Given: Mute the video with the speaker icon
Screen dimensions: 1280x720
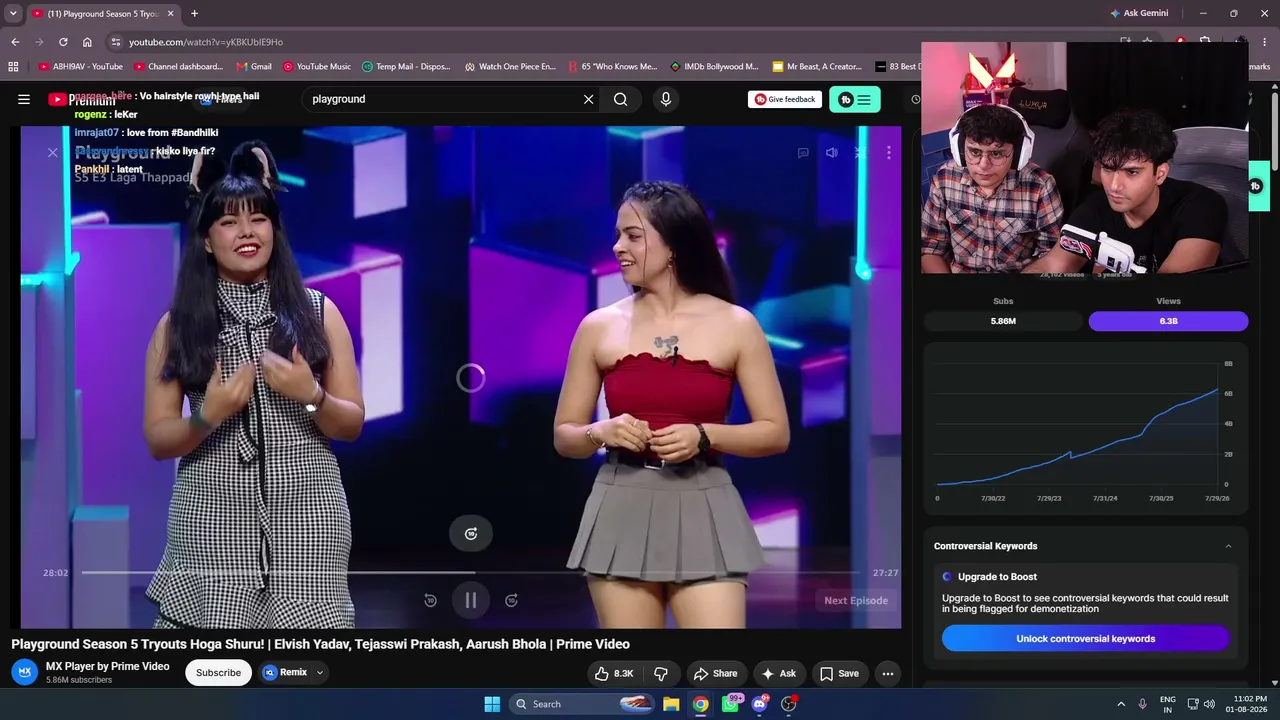Looking at the screenshot, I should (831, 153).
